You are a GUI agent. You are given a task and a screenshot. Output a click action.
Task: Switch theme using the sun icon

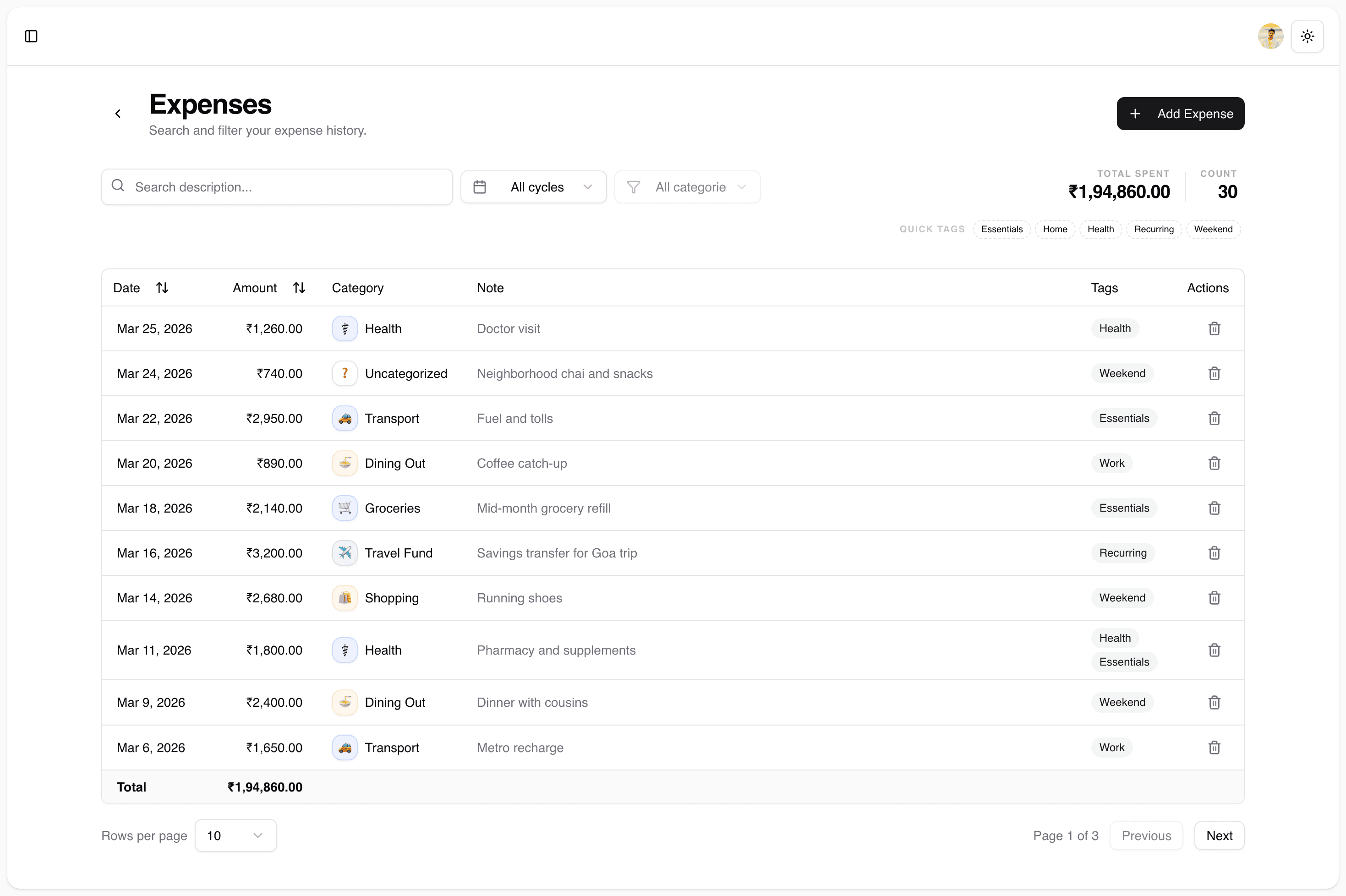[x=1307, y=36]
